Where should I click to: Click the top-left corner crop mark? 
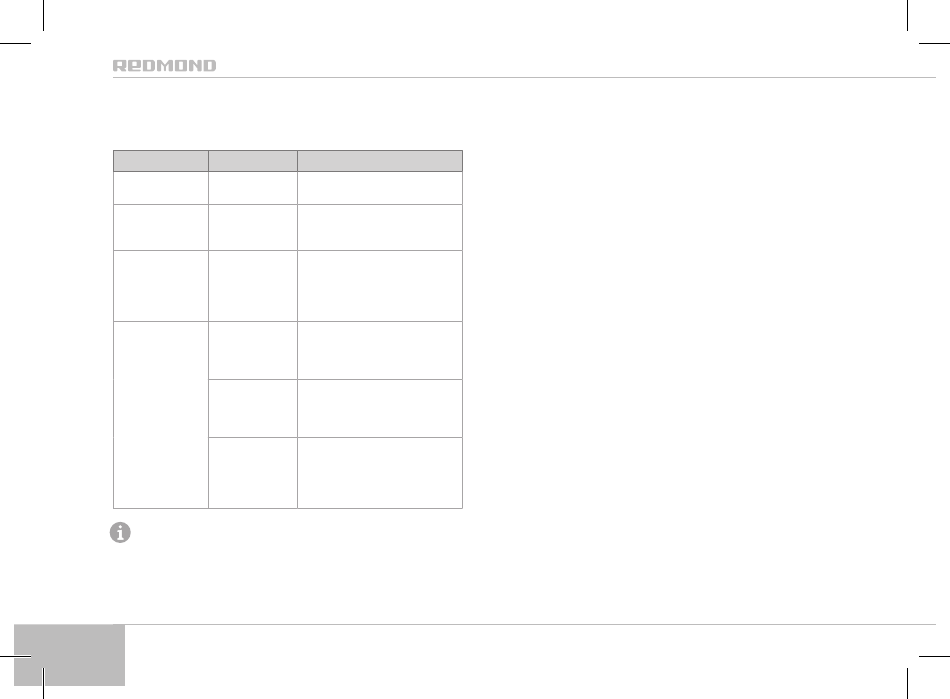click(x=30, y=29)
